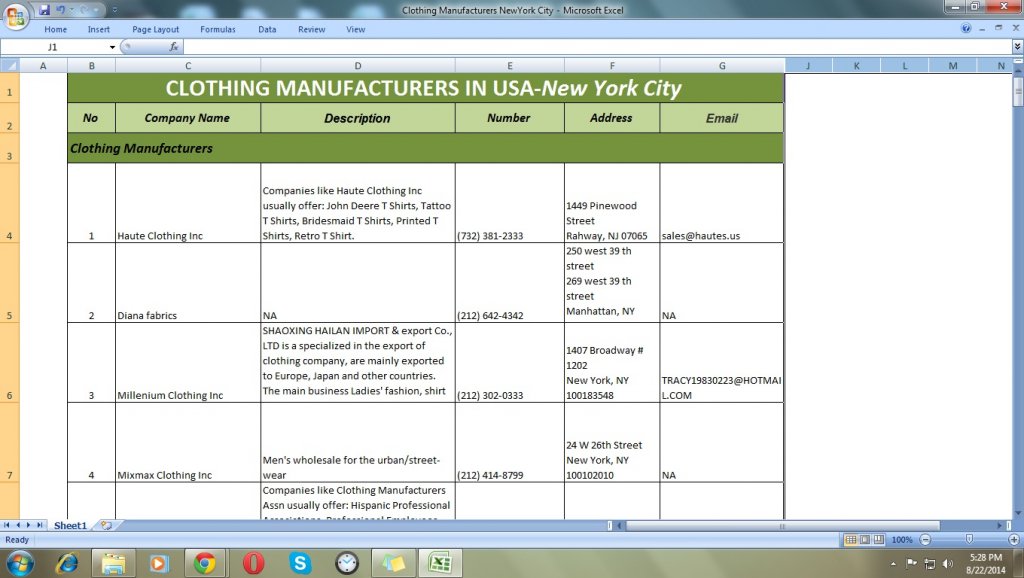Select row 4 header
Viewport: 1024px width, 578px height.
[x=10, y=203]
